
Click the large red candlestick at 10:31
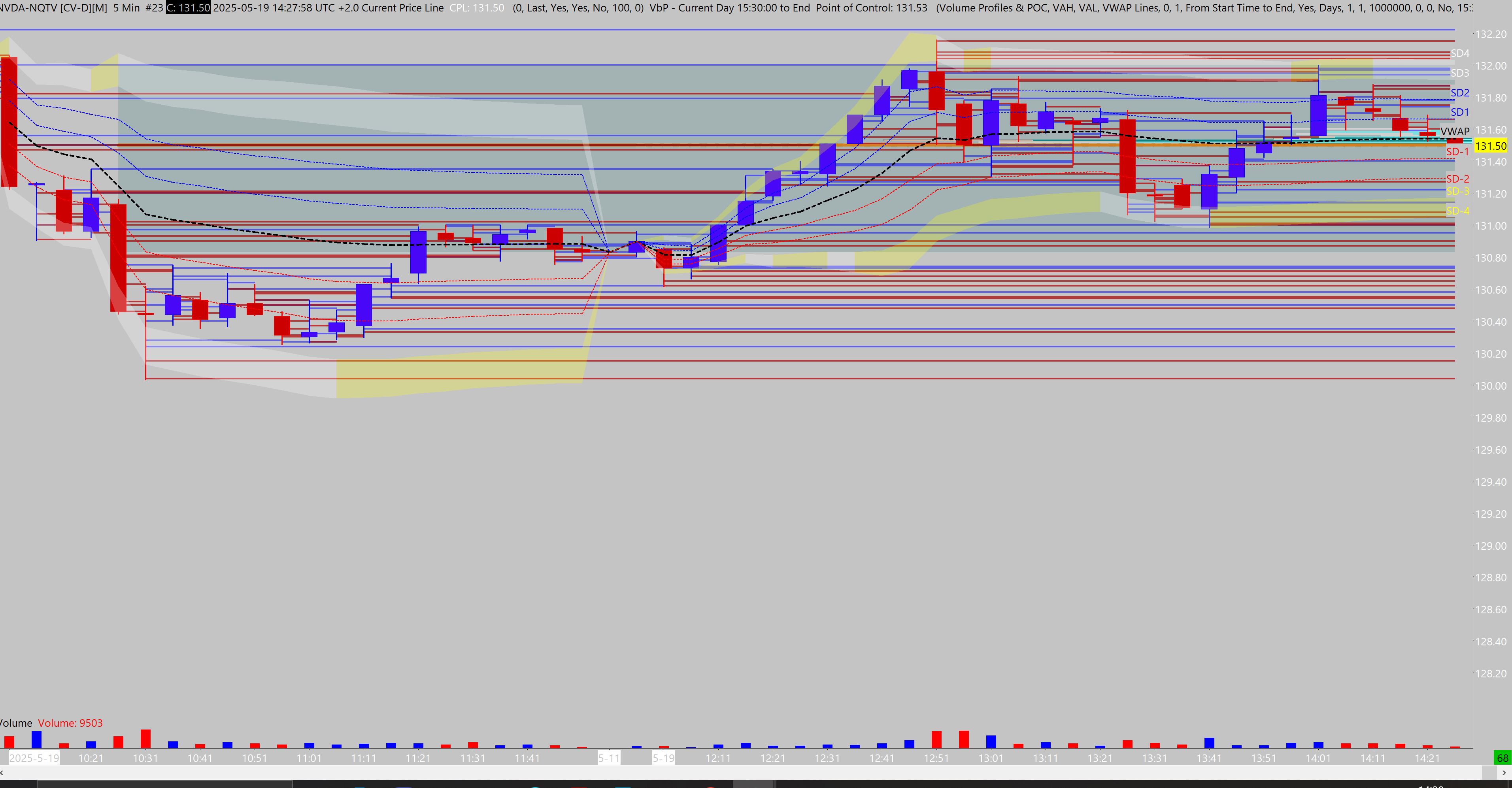coord(118,258)
